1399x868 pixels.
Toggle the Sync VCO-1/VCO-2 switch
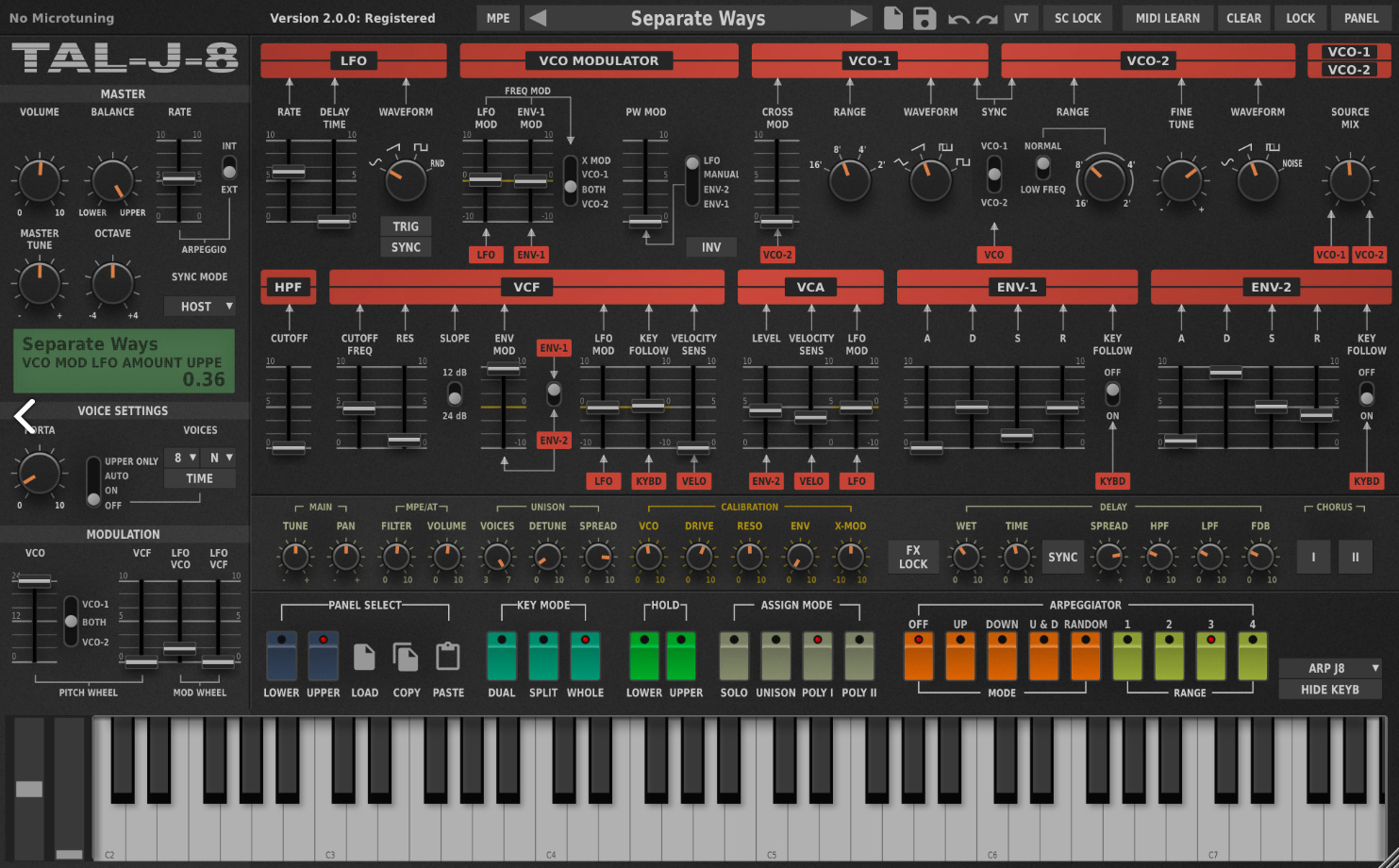[x=993, y=175]
